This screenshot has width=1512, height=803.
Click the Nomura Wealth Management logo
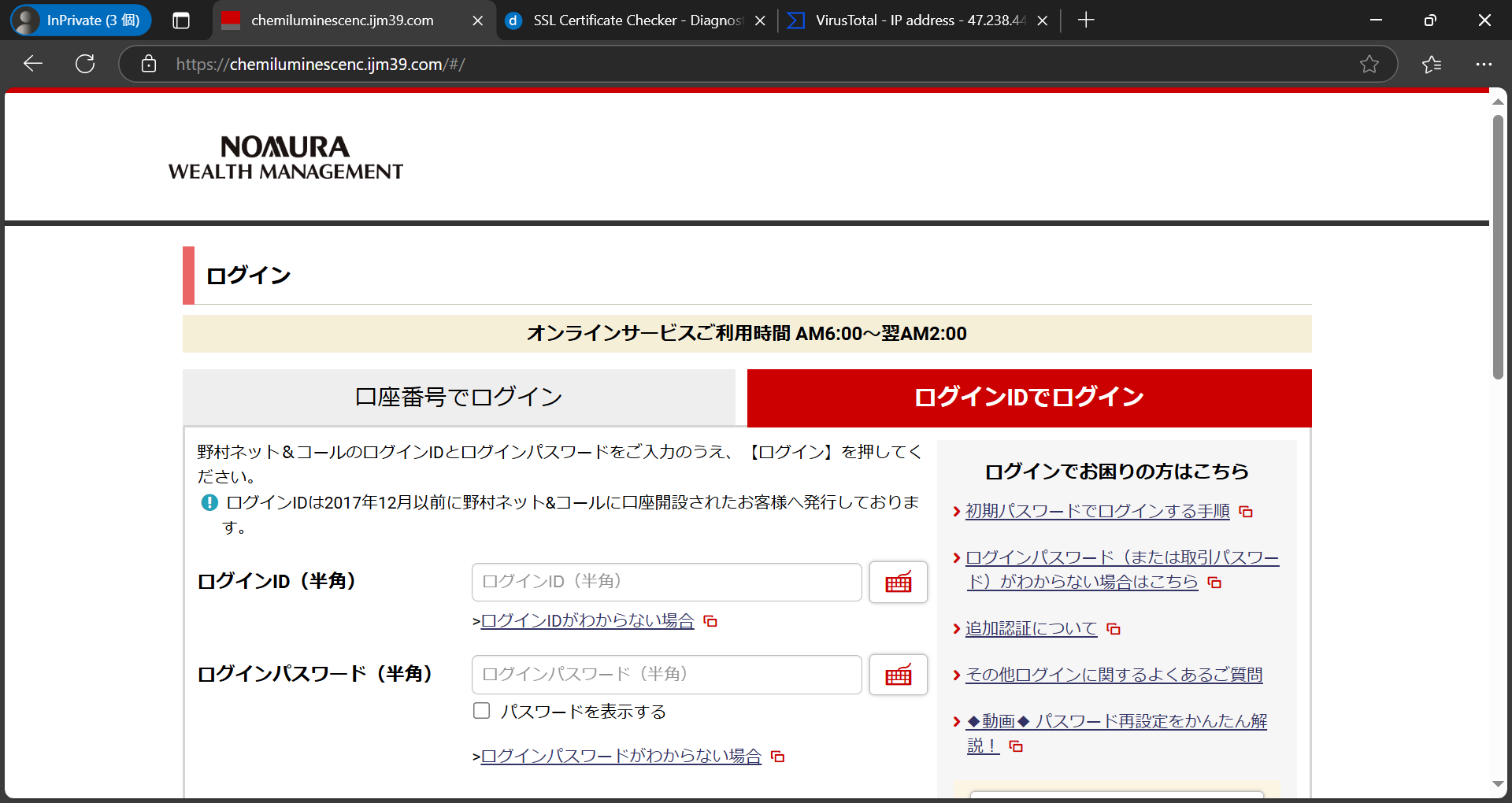pos(285,157)
